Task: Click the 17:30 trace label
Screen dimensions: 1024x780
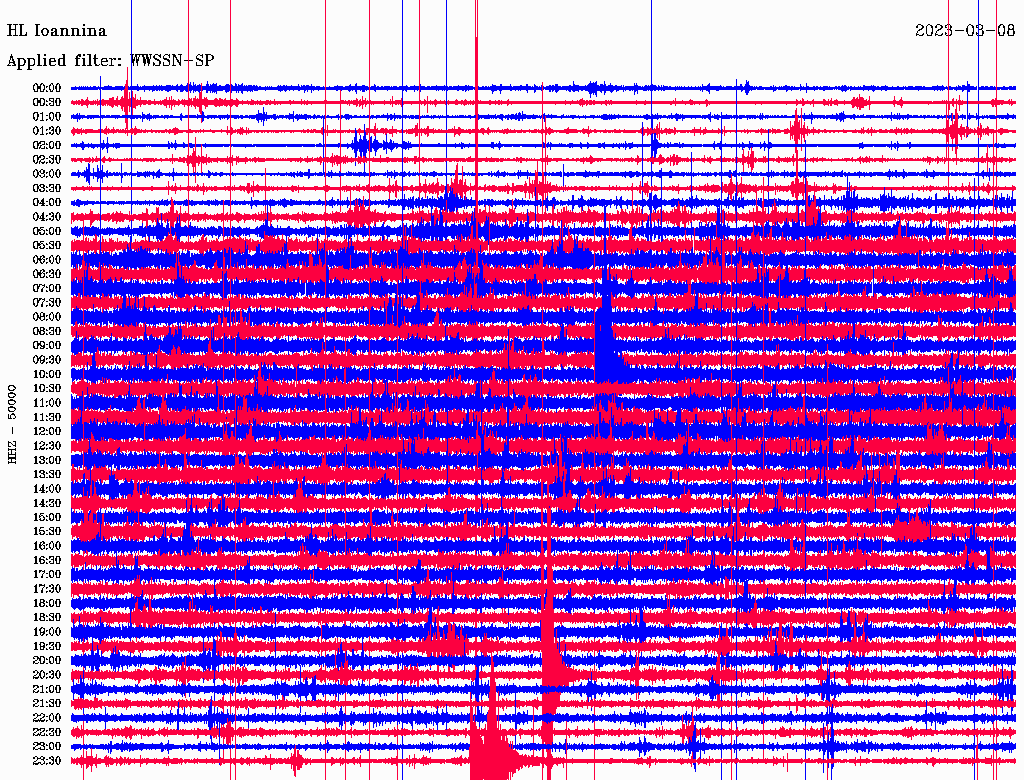Action: [47, 589]
